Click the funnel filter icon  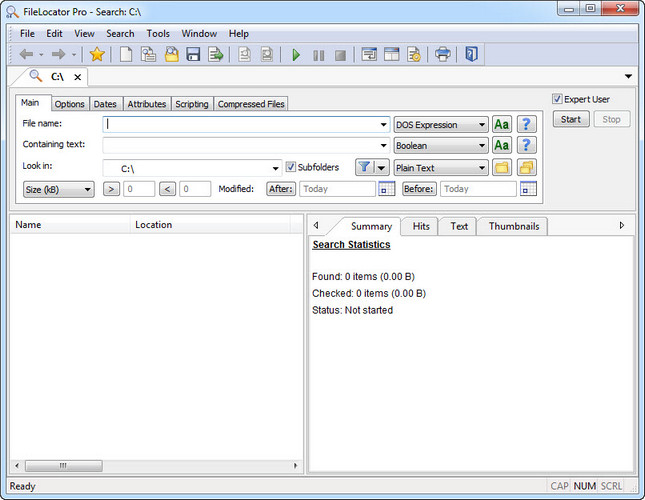click(x=364, y=168)
